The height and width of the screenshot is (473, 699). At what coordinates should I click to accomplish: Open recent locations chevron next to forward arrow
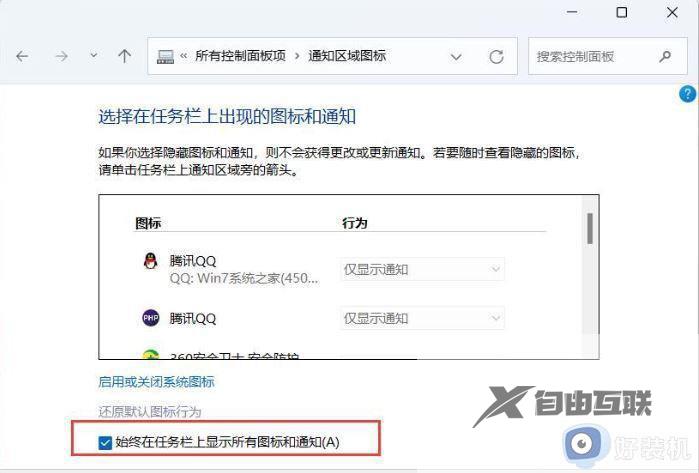94,56
